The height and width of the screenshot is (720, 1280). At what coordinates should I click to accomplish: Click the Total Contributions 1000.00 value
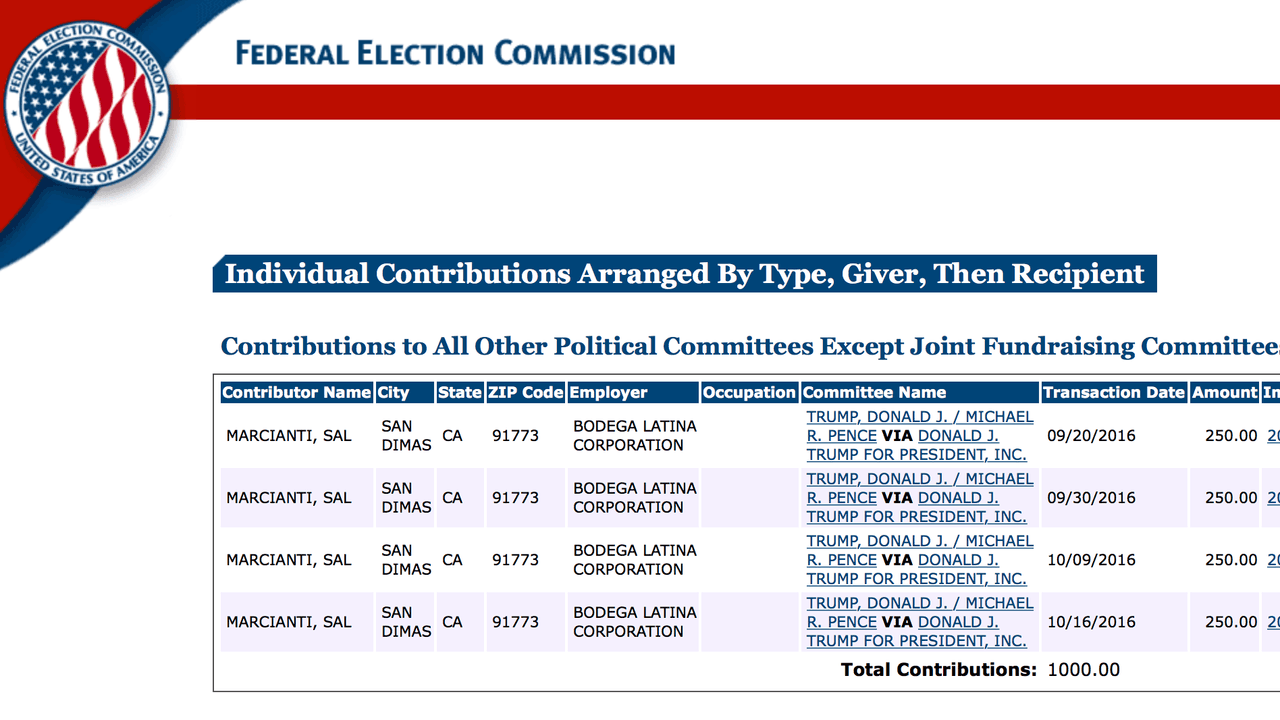click(1083, 670)
